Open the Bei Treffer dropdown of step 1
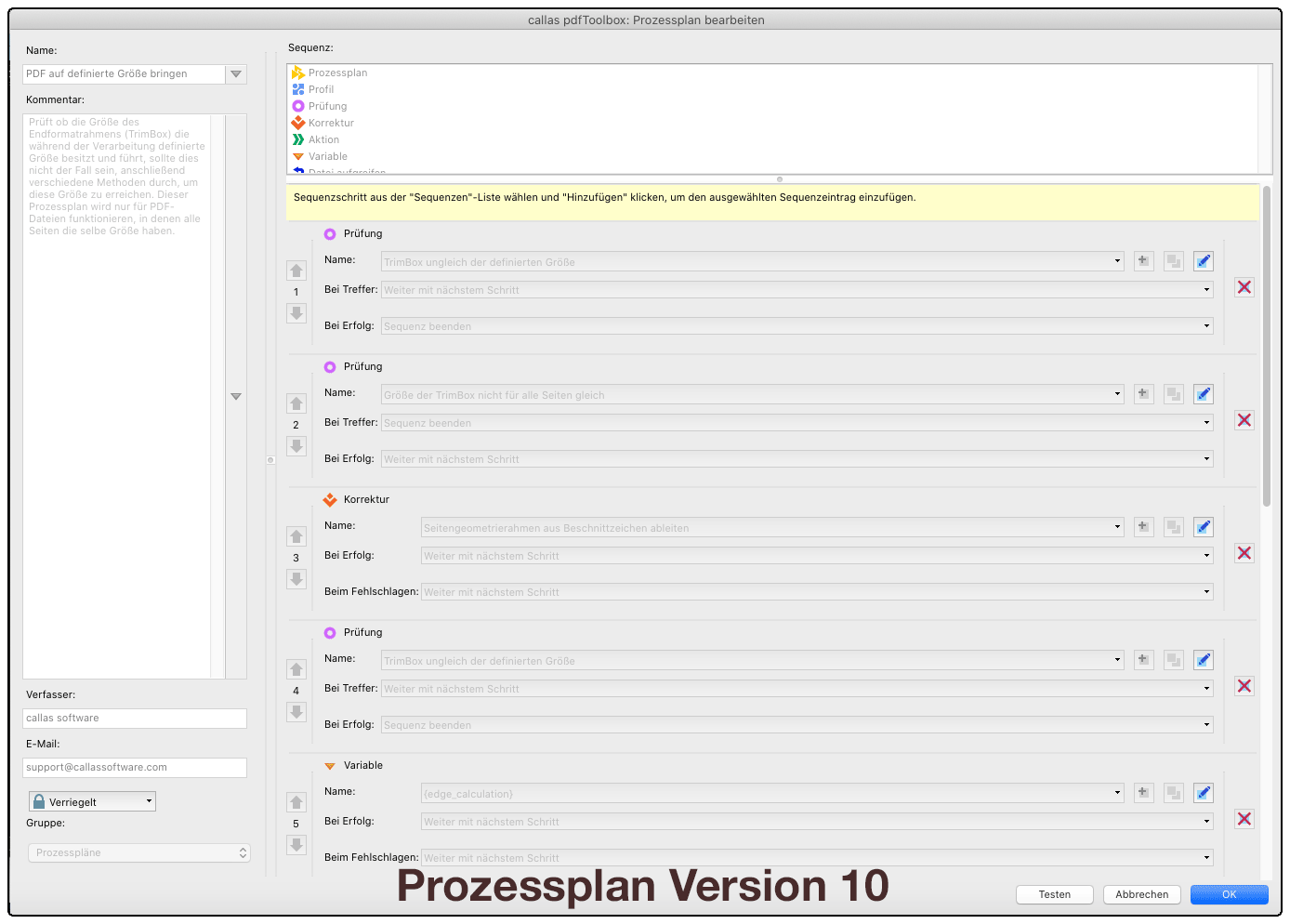The height and width of the screenshot is (924, 1290). (1204, 289)
